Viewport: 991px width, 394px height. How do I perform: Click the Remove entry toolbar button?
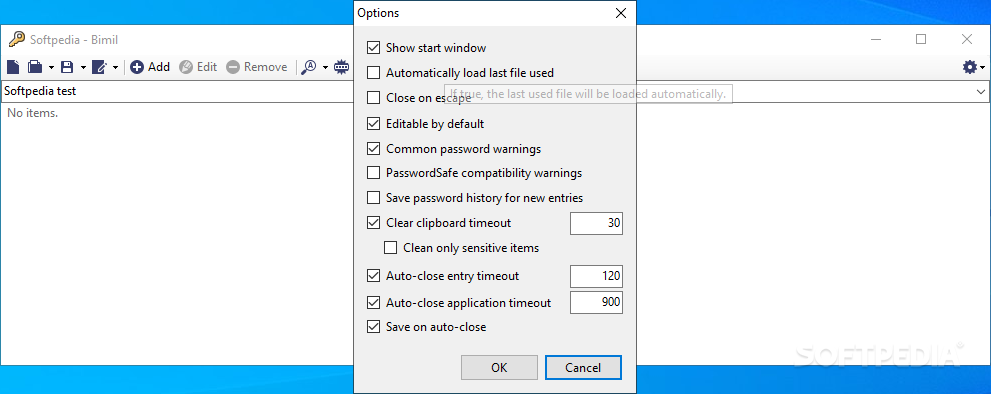257,66
